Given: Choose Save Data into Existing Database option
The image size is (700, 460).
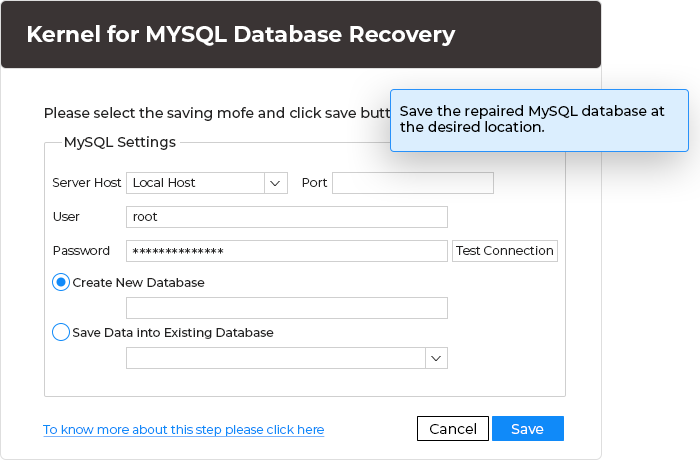Looking at the screenshot, I should coord(61,332).
